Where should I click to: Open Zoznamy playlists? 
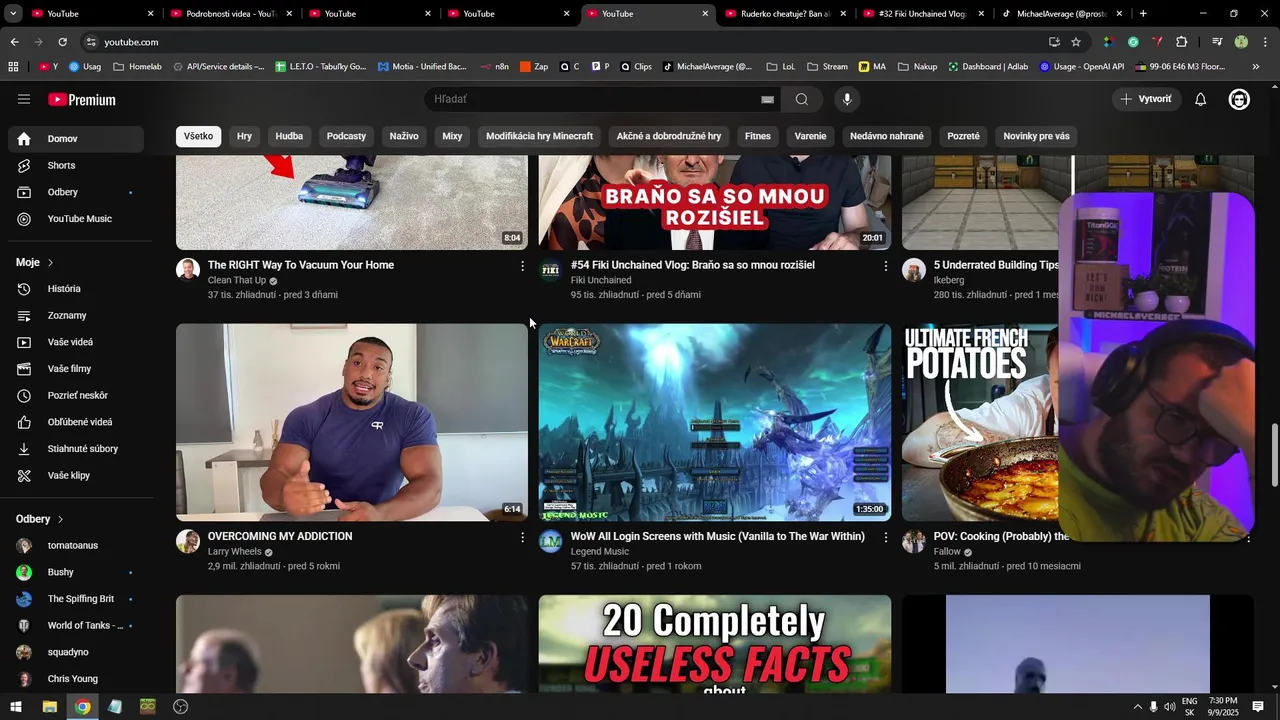(x=76, y=315)
